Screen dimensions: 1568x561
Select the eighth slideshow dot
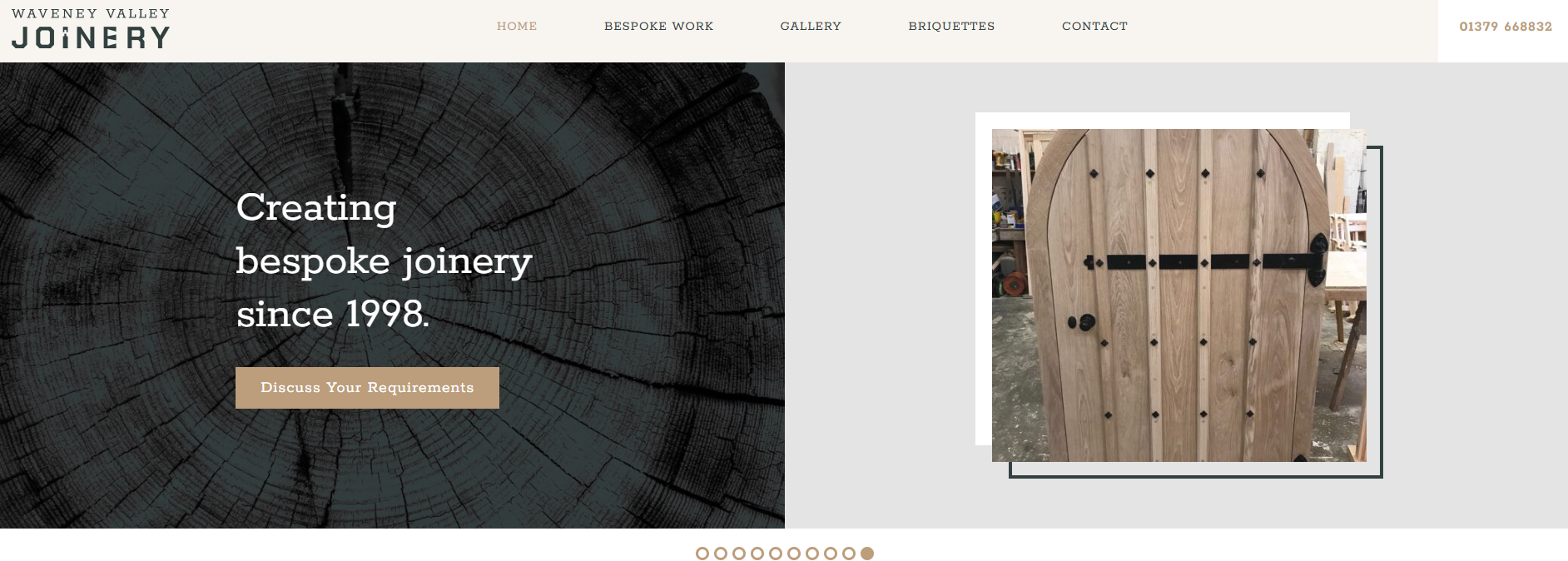coord(831,554)
